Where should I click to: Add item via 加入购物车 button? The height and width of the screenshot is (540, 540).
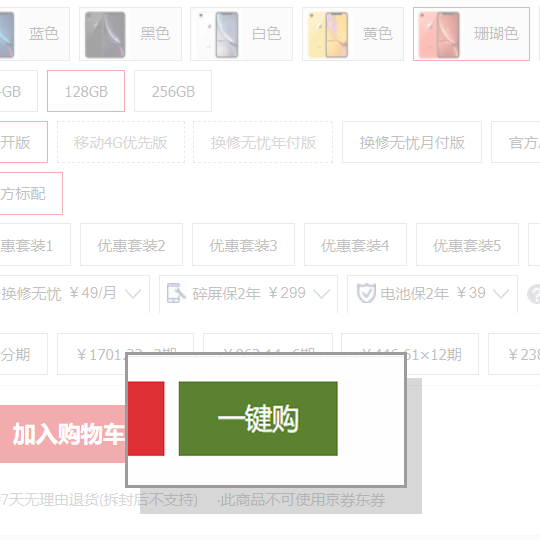(x=63, y=434)
